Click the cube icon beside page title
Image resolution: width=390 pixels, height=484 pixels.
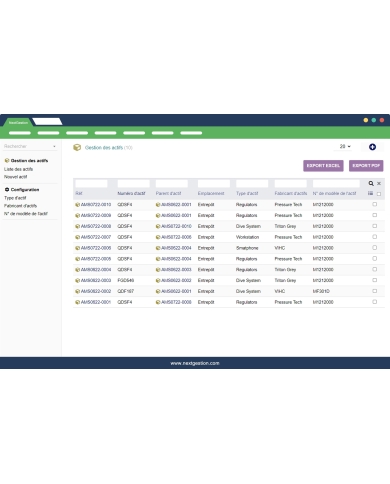coord(77,147)
